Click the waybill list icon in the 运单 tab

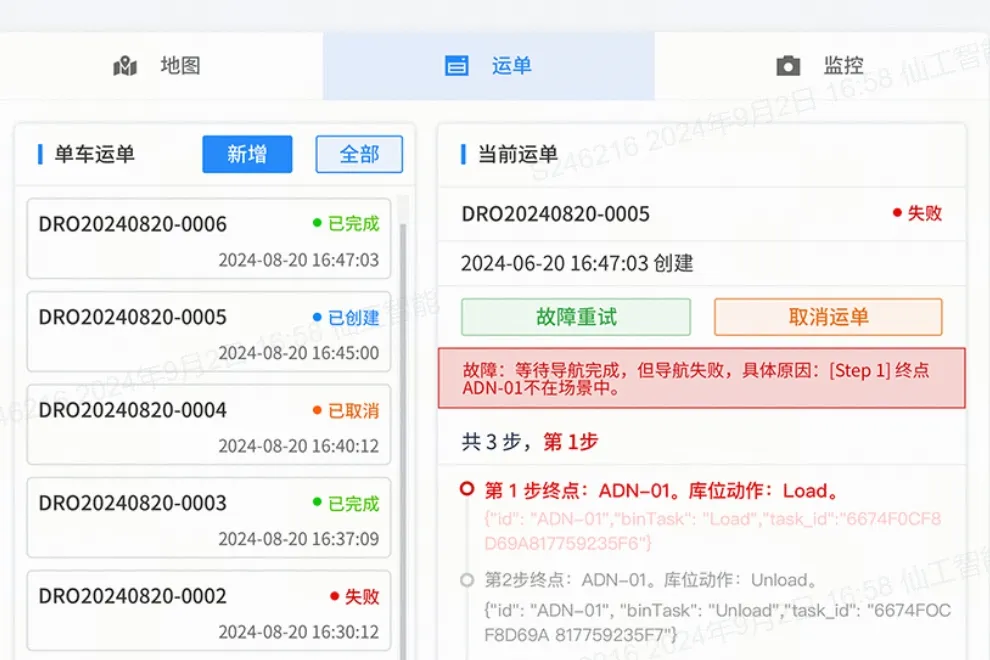(456, 67)
